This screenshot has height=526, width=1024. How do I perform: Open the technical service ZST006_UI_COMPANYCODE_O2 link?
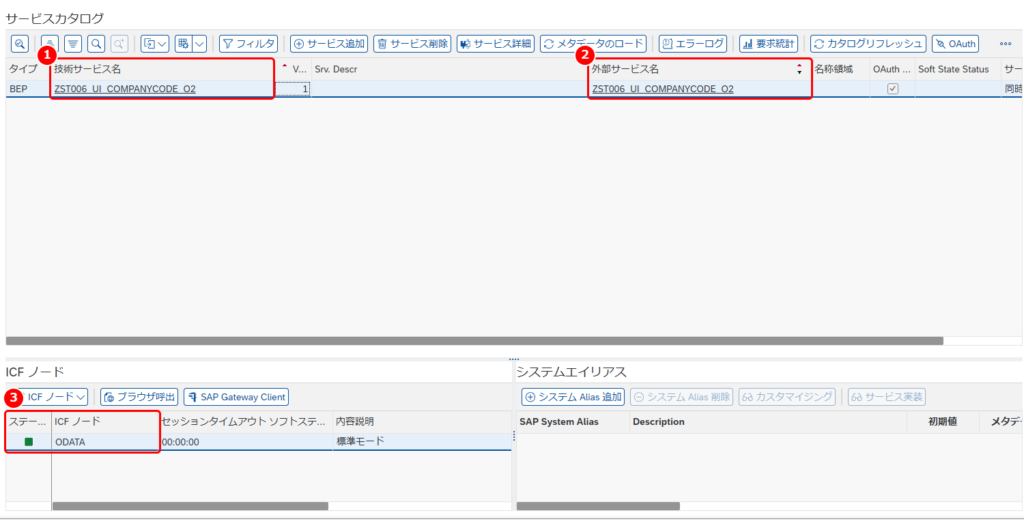(125, 89)
